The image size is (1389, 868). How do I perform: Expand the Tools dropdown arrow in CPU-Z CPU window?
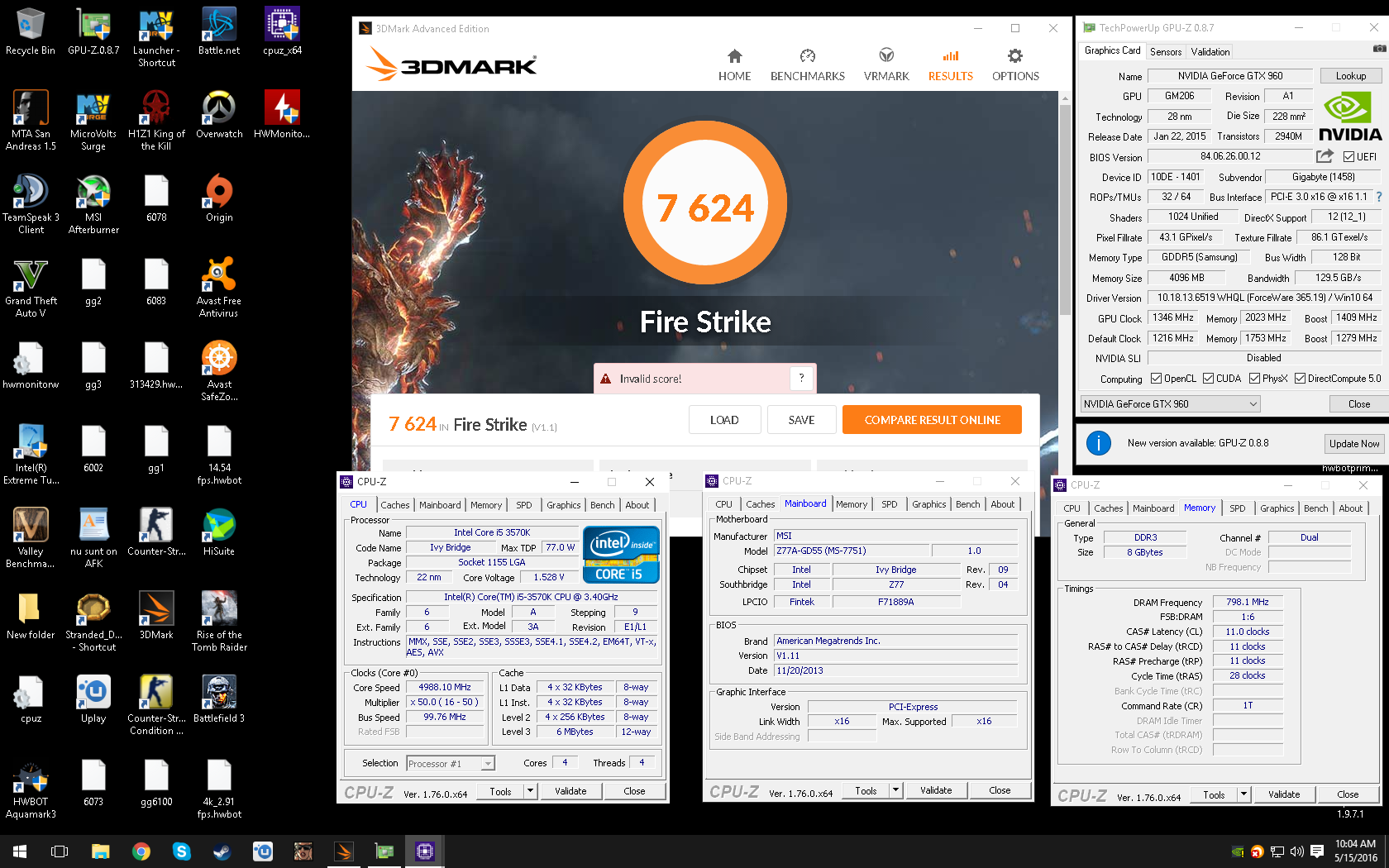(530, 791)
